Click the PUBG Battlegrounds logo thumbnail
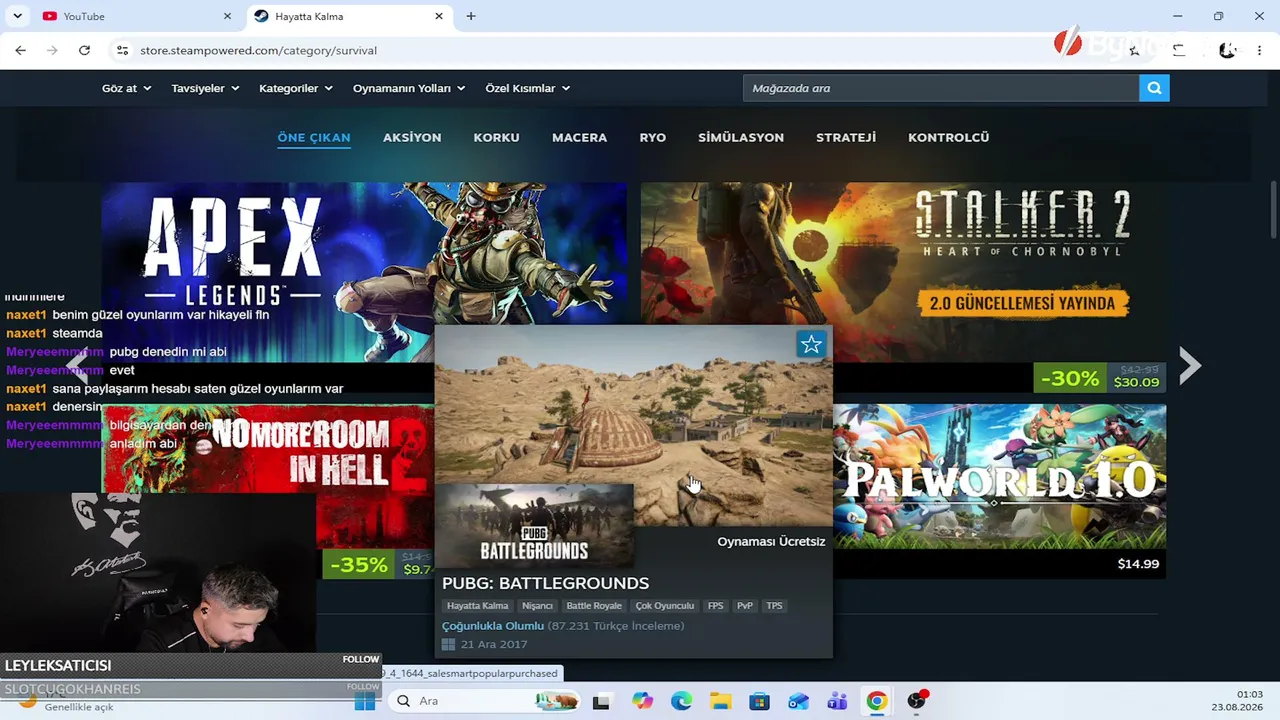This screenshot has width=1280, height=720. 534,526
